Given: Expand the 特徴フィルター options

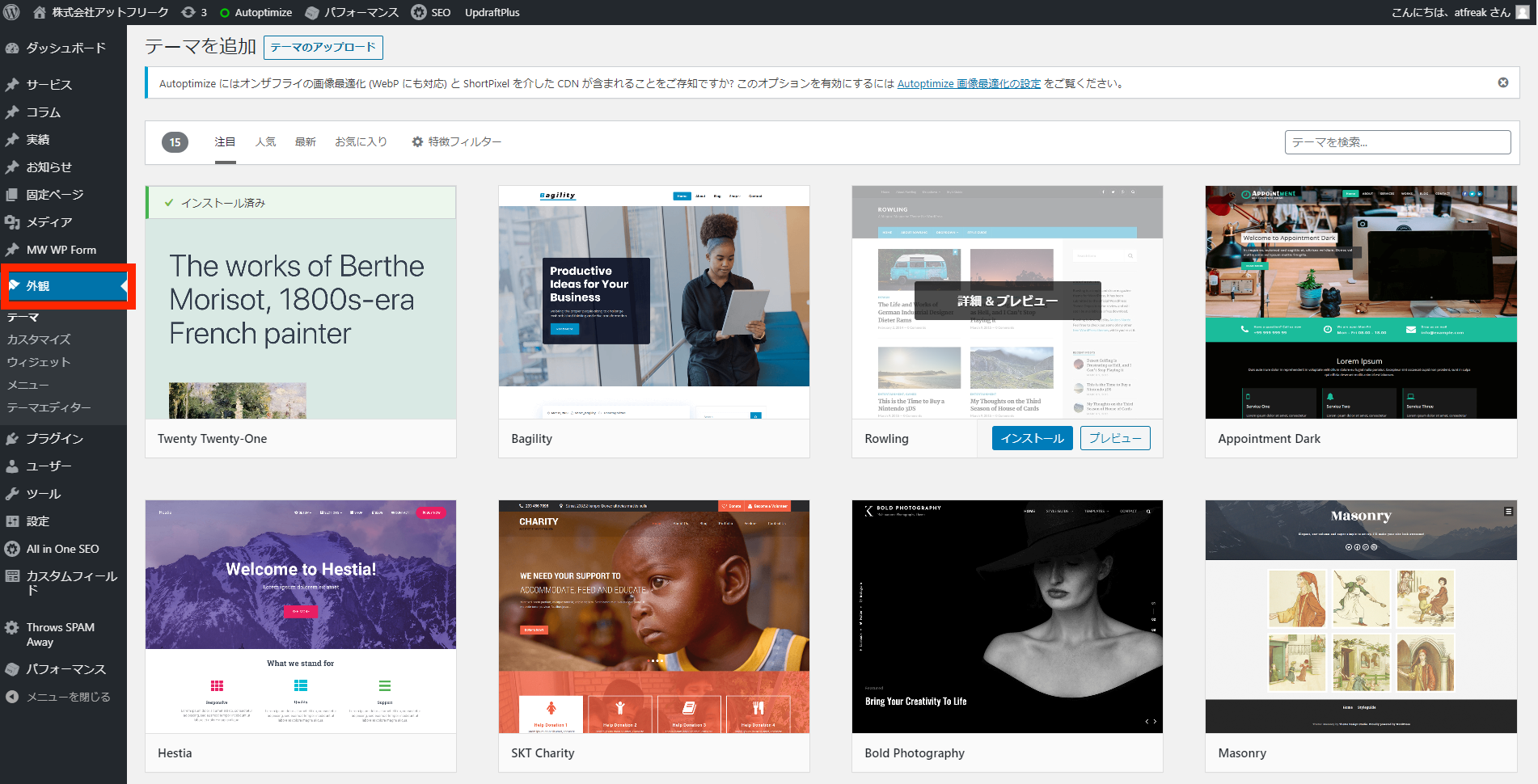Looking at the screenshot, I should 457,142.
